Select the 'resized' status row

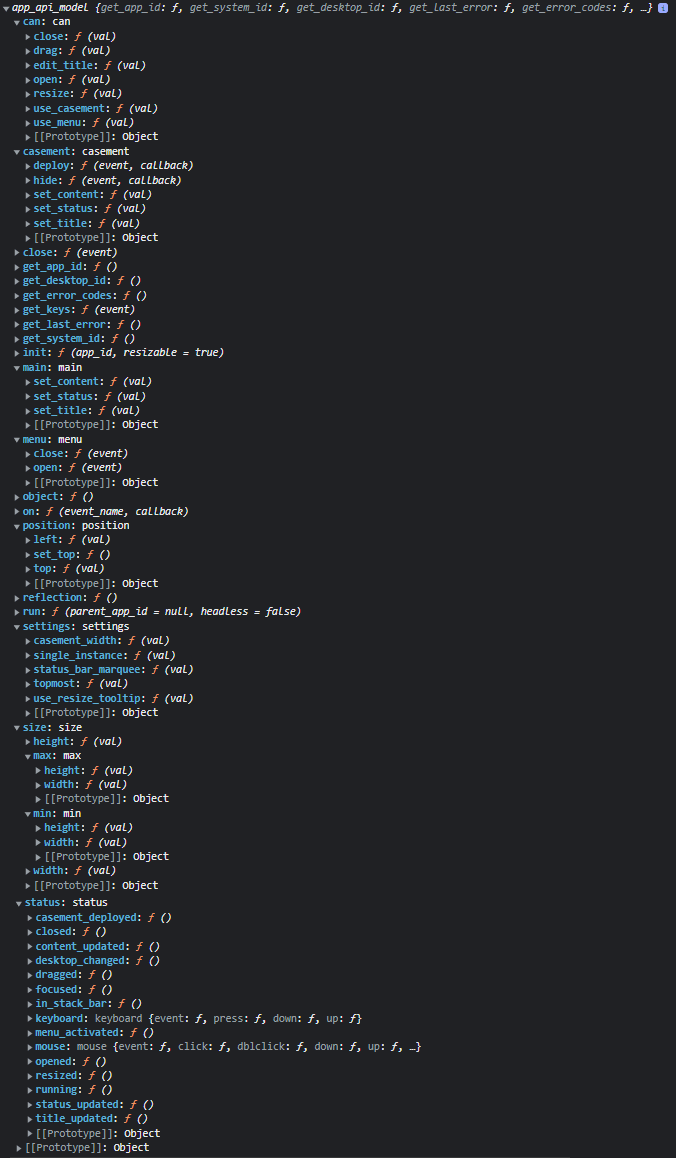[69, 1076]
